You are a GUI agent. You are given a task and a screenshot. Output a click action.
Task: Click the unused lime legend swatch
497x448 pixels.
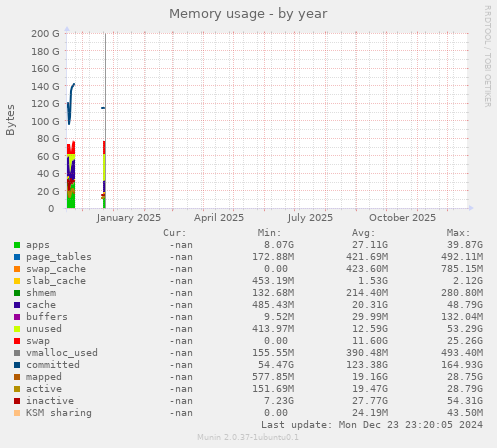(17, 329)
